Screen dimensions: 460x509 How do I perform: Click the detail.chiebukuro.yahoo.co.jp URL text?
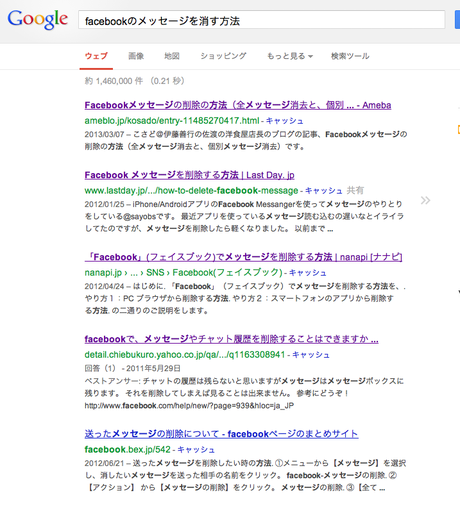[185, 355]
